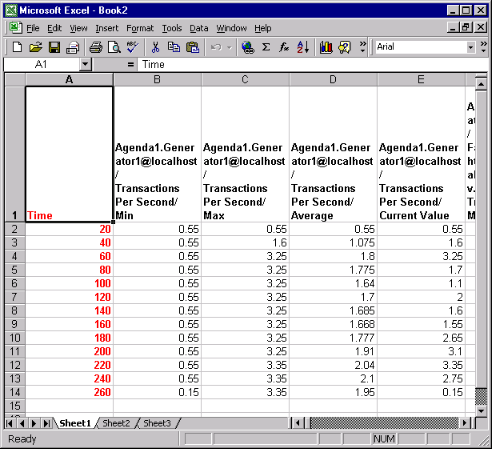Click vertical scrollbar down arrow
The image size is (492, 449).
click(x=481, y=411)
